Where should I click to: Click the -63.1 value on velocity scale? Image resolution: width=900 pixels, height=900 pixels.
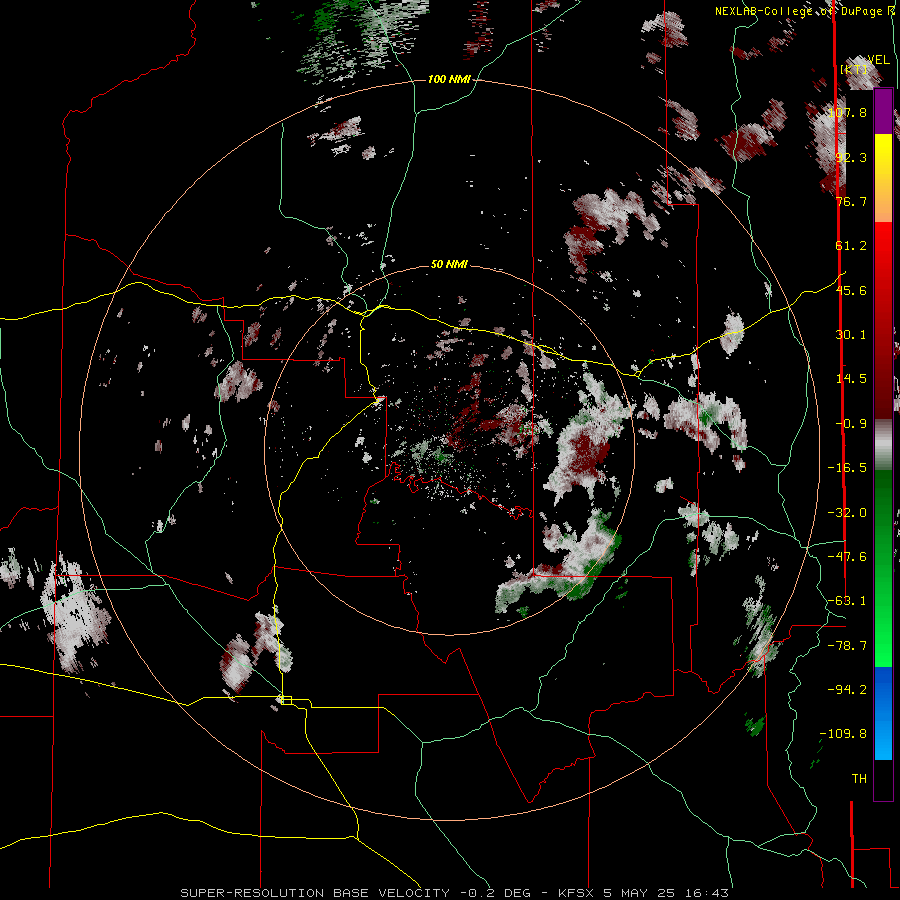pyautogui.click(x=847, y=601)
